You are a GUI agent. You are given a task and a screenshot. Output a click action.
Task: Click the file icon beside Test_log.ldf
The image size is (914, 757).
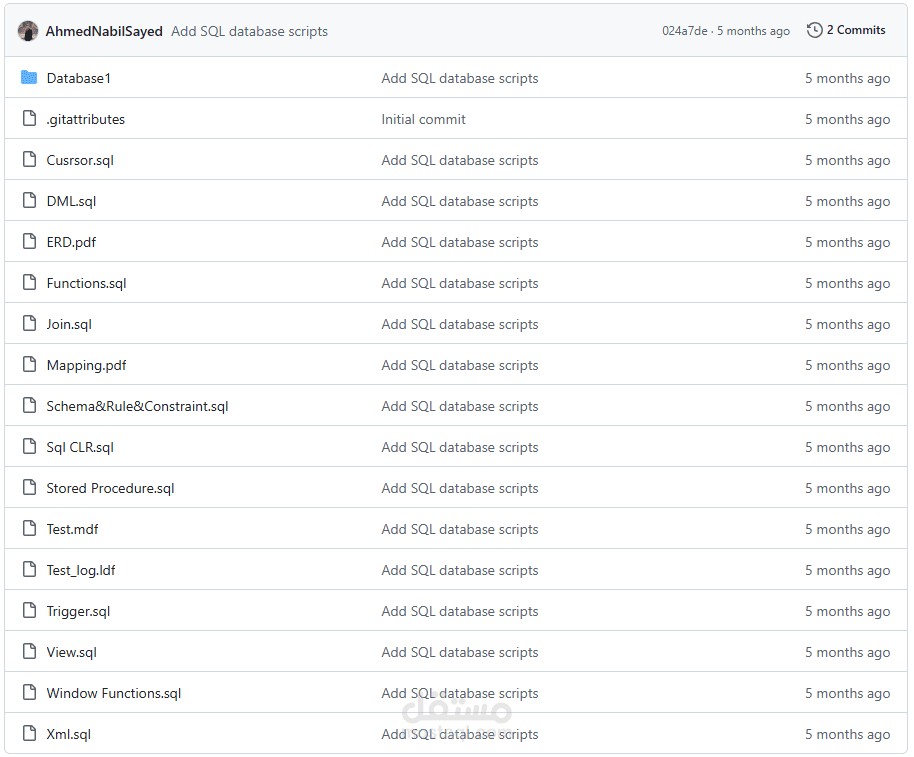click(x=29, y=570)
